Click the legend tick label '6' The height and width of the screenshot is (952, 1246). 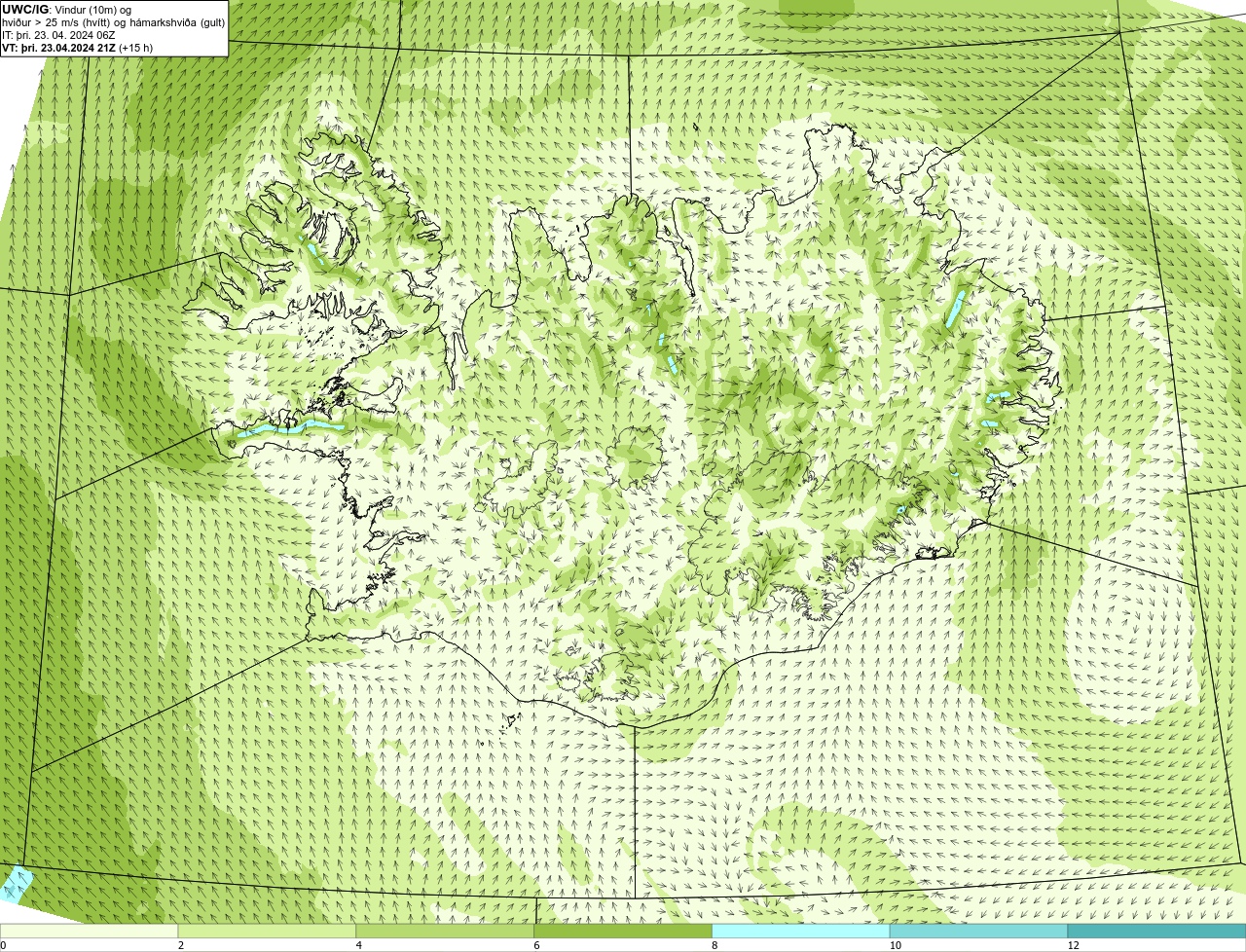pos(536,945)
